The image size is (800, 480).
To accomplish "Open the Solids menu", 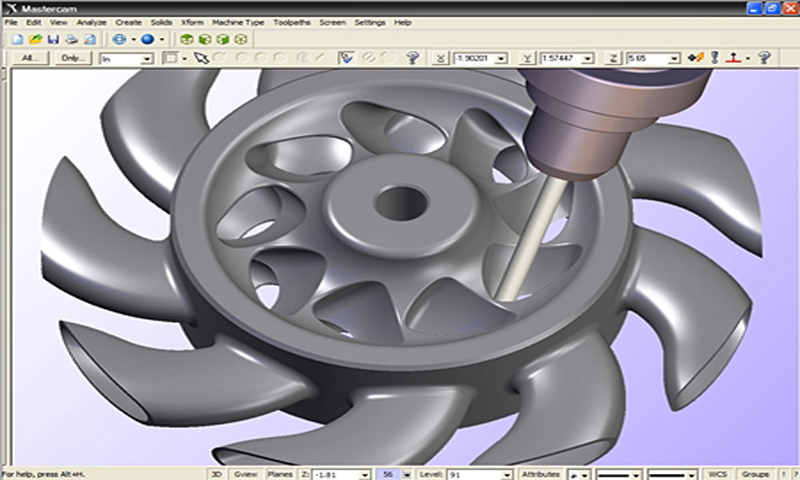I will (x=161, y=22).
